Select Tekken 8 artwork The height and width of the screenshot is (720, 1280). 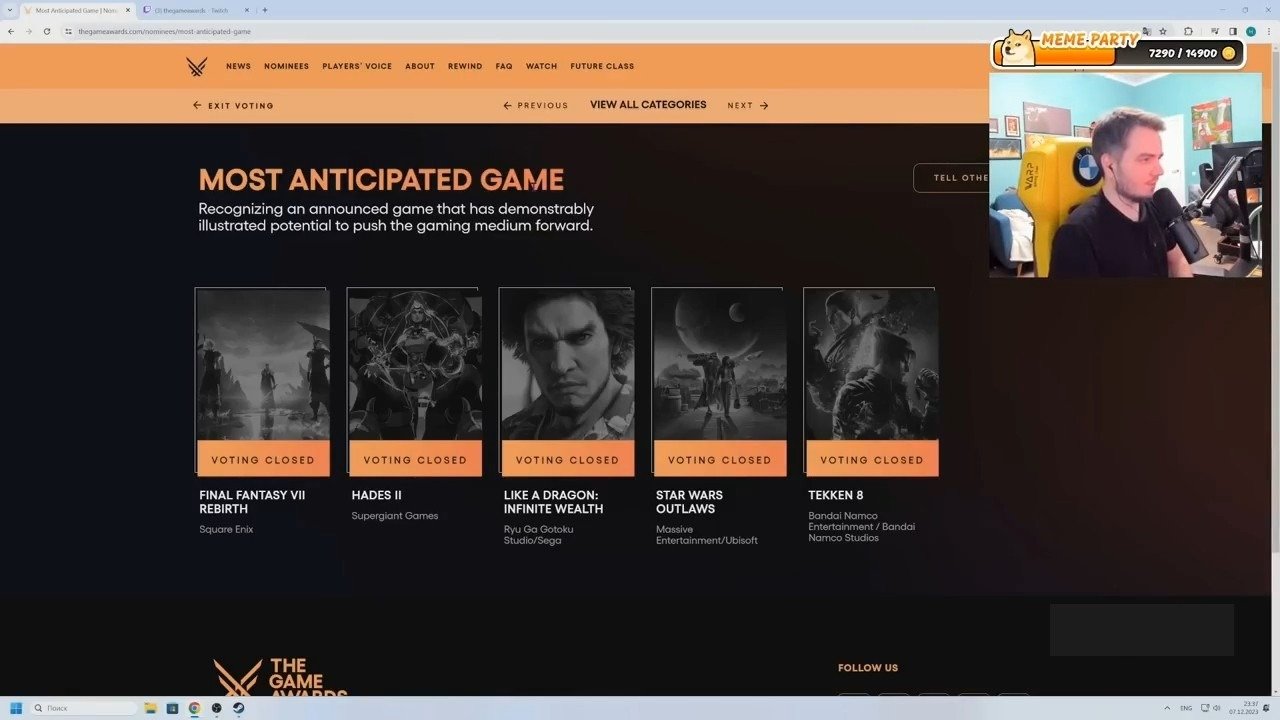(871, 365)
